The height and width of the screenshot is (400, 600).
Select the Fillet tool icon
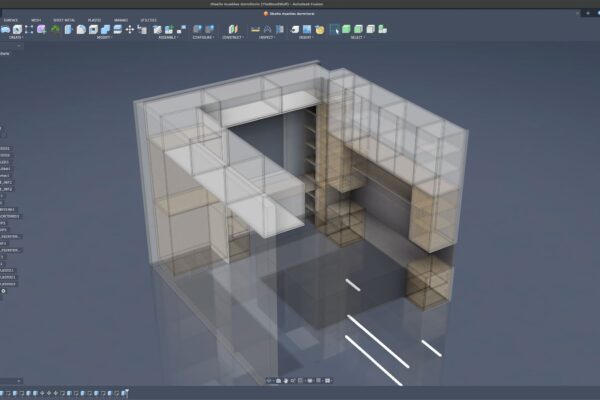tap(81, 29)
